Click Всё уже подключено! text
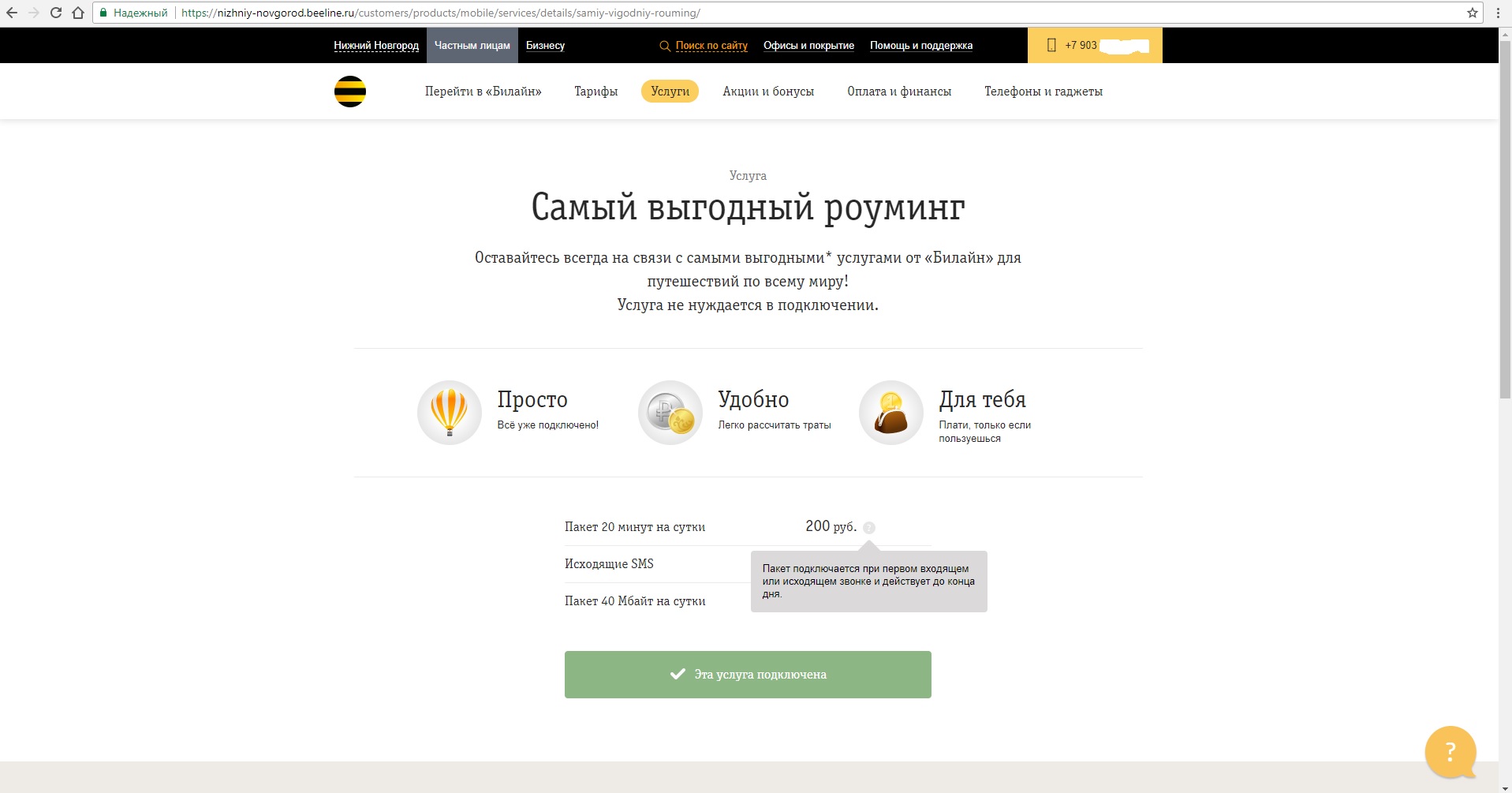The width and height of the screenshot is (1512, 793). 548,425
